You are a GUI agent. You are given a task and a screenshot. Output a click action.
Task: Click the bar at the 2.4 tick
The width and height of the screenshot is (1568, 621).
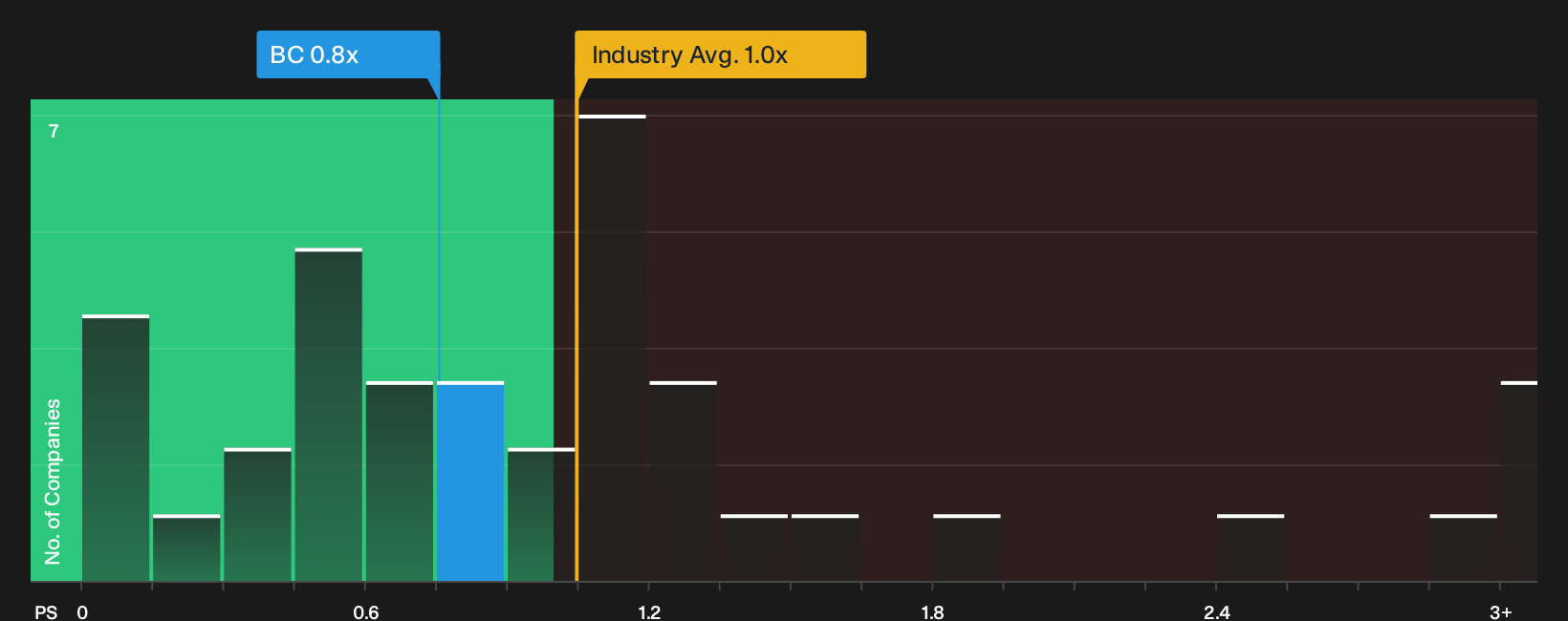point(1251,548)
